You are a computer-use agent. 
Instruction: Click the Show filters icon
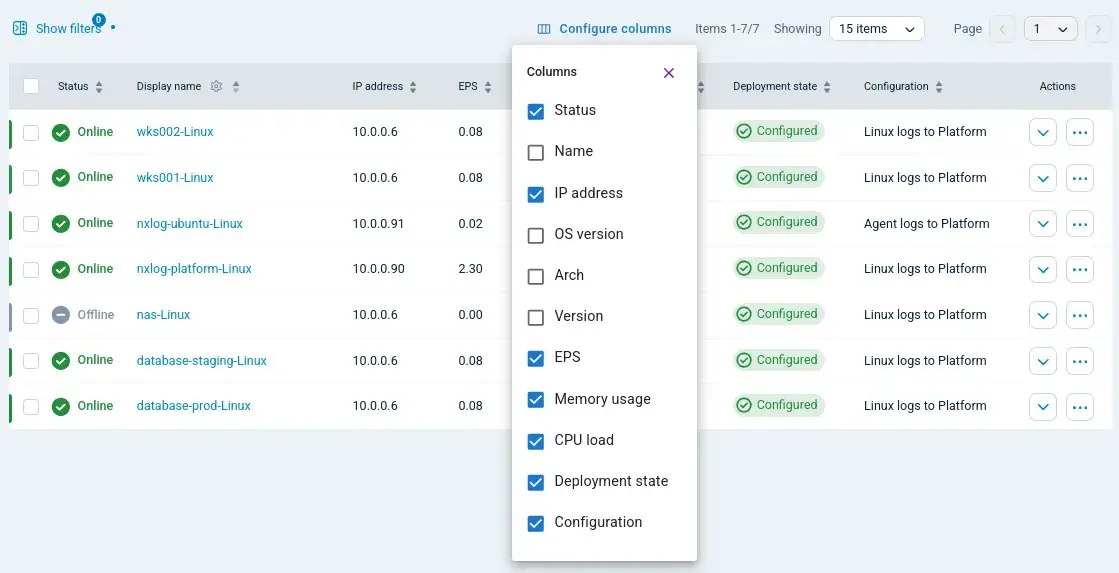pyautogui.click(x=20, y=29)
